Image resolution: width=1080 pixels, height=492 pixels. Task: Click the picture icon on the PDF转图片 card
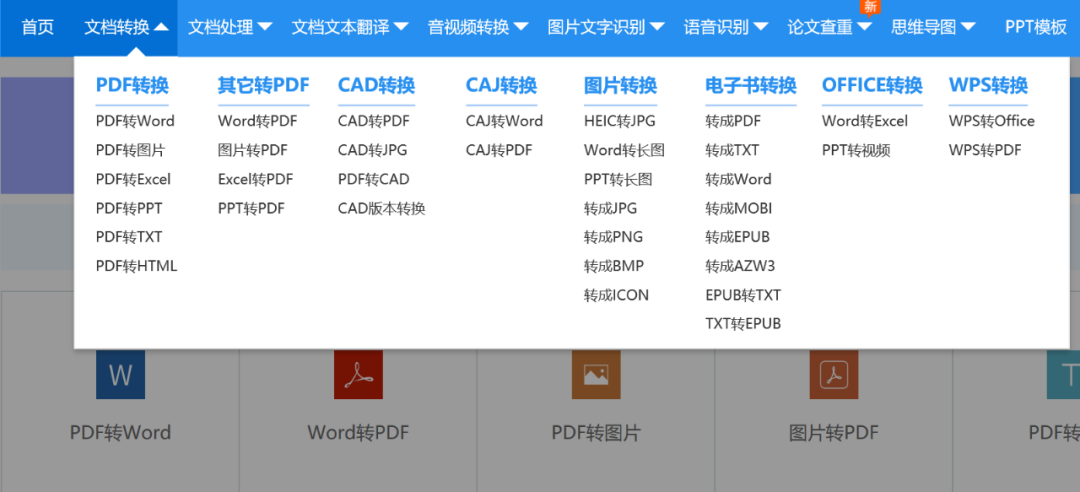(596, 374)
